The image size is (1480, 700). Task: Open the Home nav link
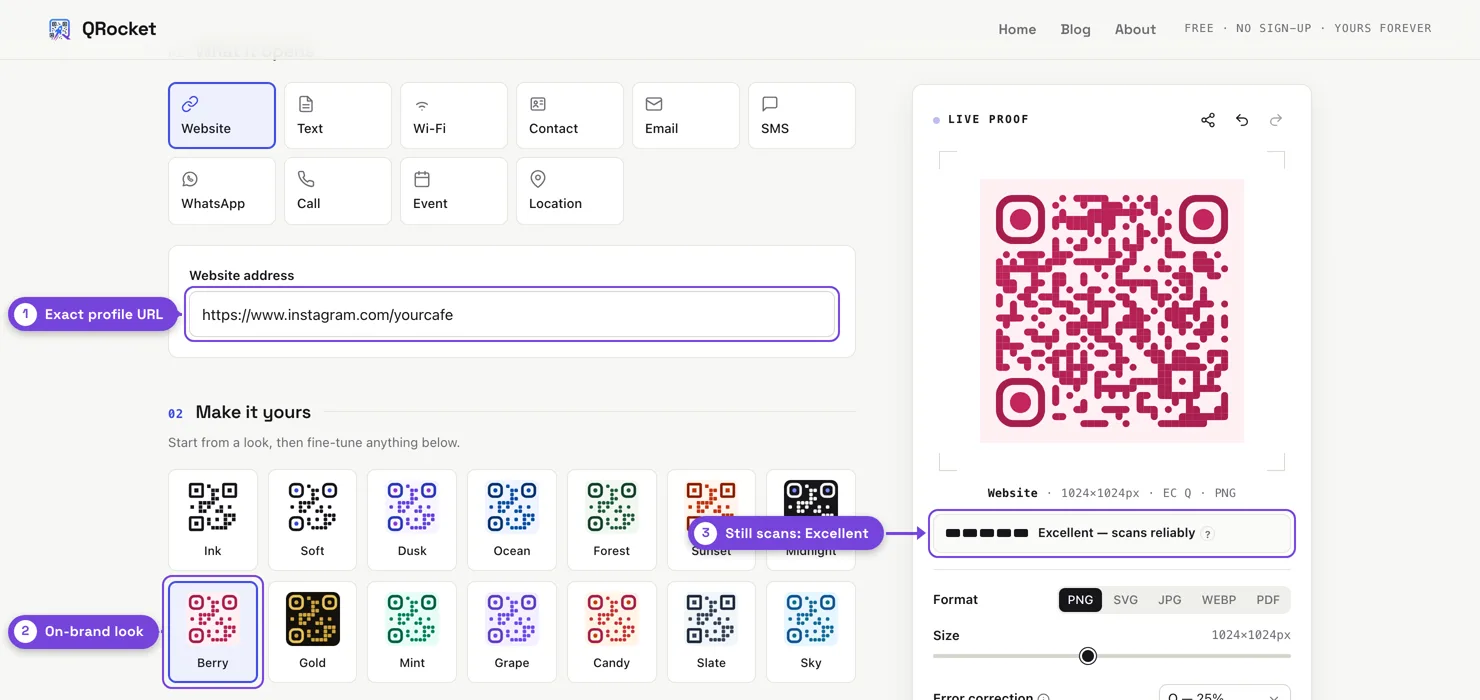pos(1017,29)
